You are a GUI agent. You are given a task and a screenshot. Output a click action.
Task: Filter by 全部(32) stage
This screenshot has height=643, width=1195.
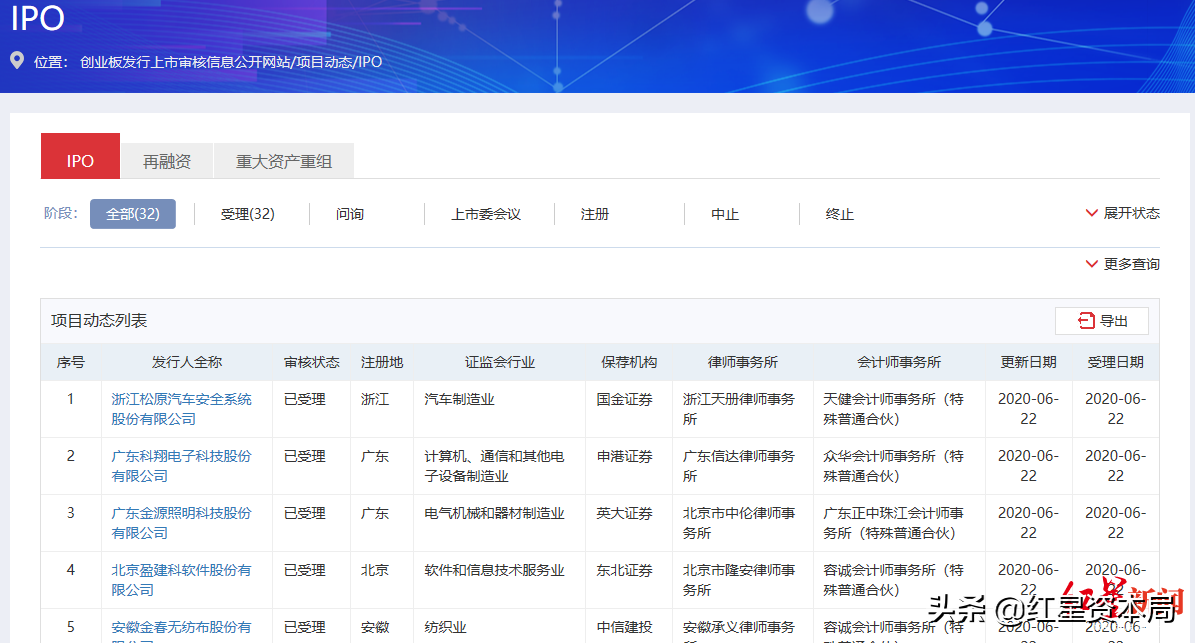click(133, 214)
